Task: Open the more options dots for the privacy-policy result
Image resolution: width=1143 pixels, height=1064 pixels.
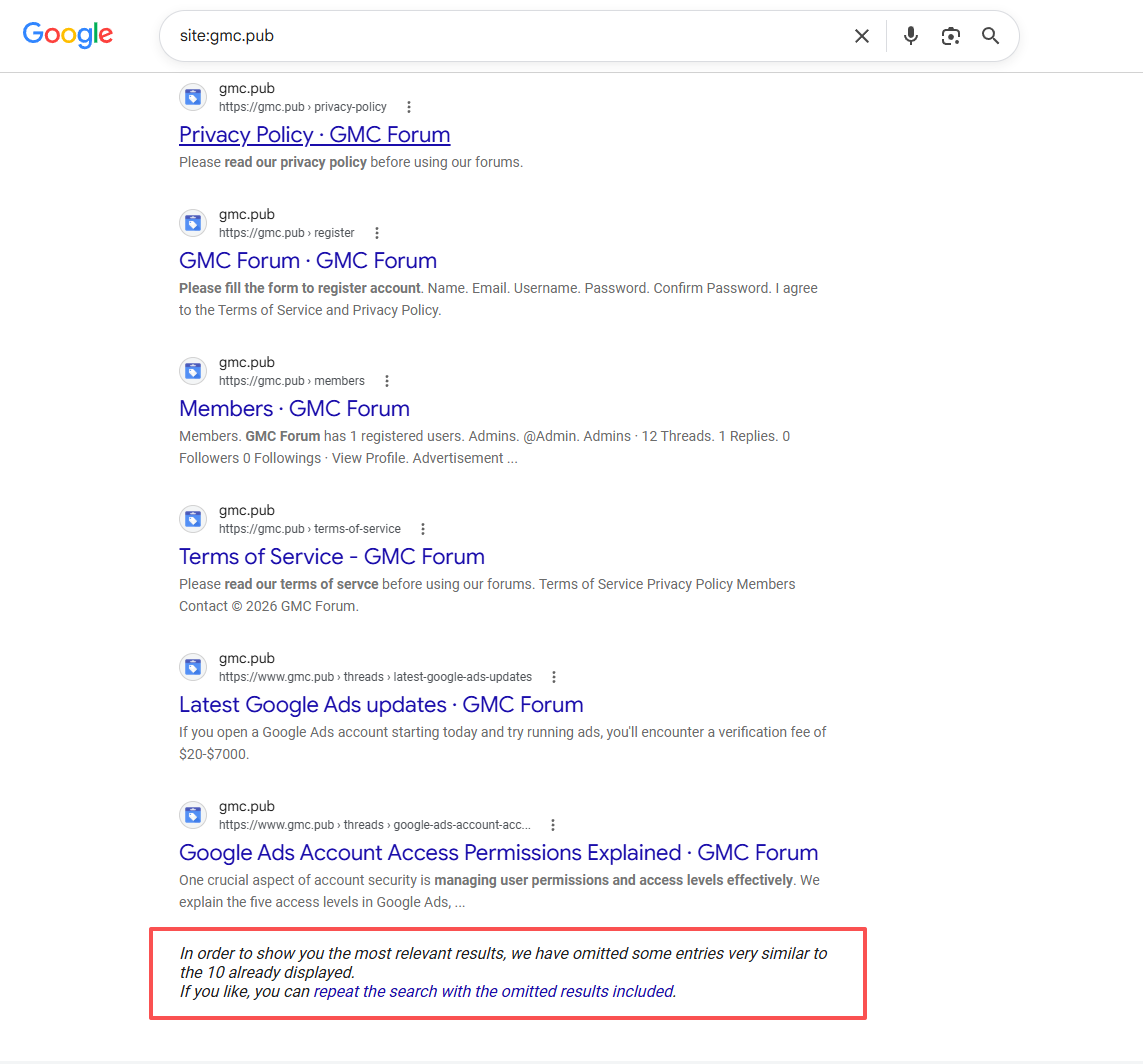Action: pos(409,107)
